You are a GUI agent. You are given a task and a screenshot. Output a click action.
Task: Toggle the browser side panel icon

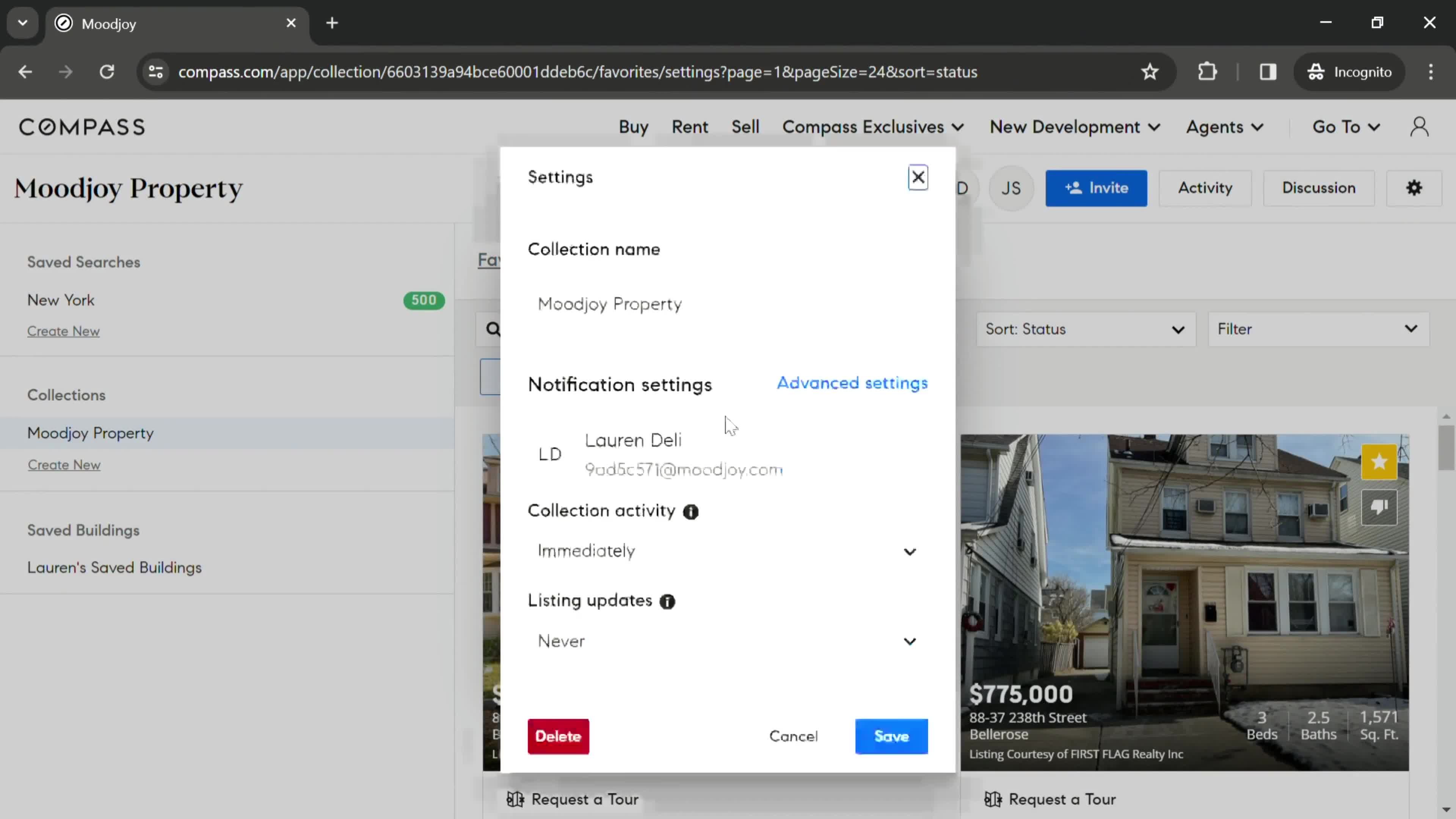click(x=1268, y=72)
